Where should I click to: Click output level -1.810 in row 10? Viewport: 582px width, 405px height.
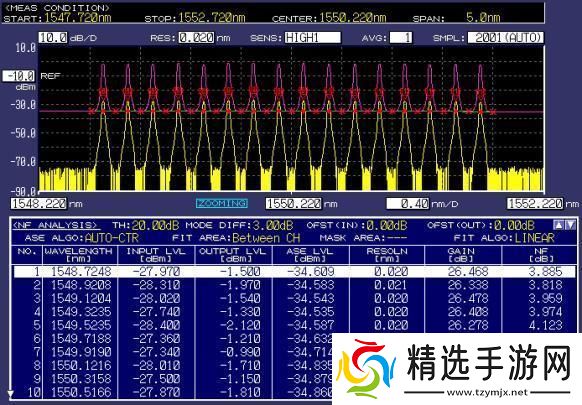click(240, 392)
